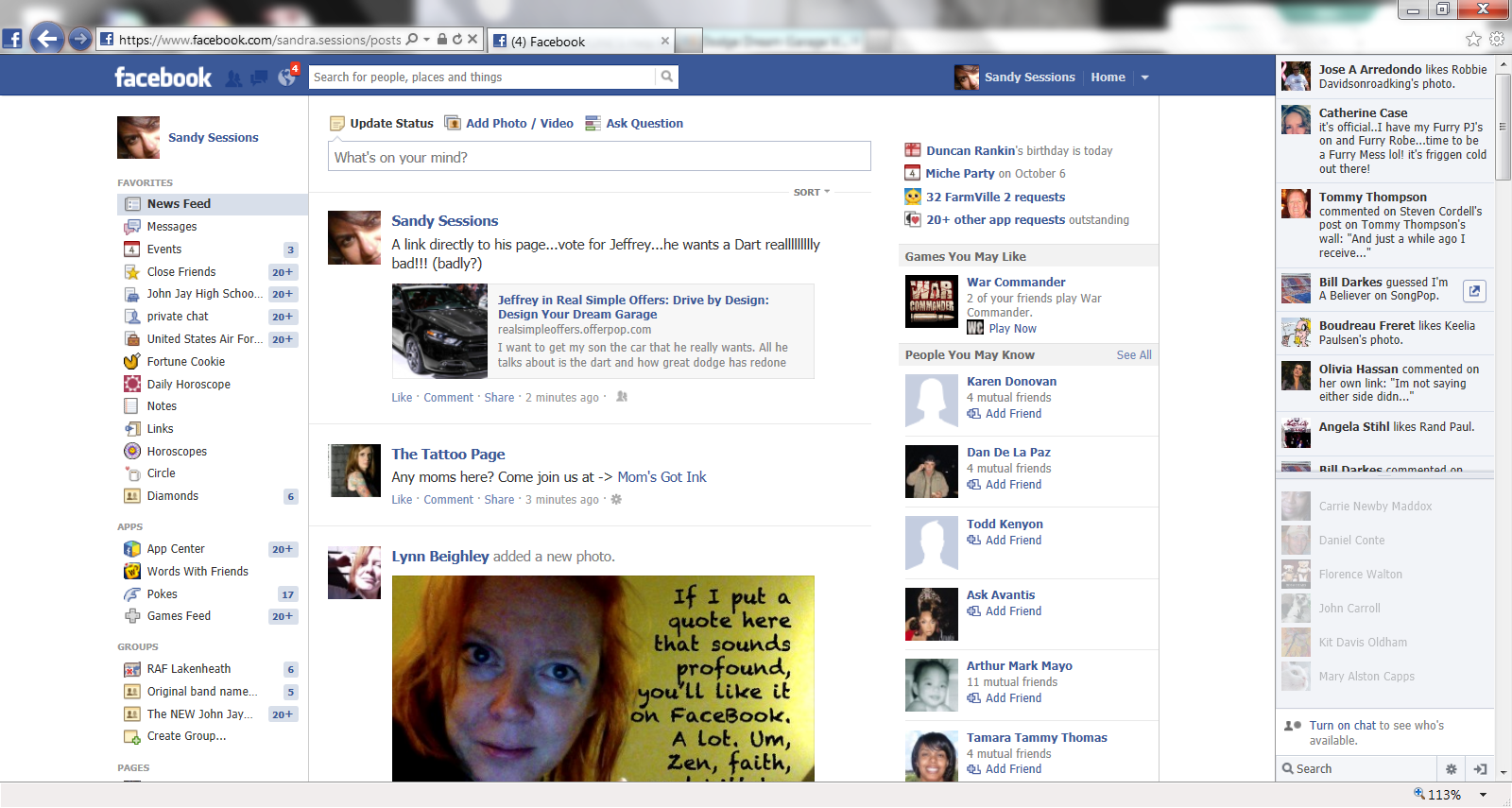Switch to the (4) Facebook browser tab
The width and height of the screenshot is (1512, 808).
(x=581, y=42)
